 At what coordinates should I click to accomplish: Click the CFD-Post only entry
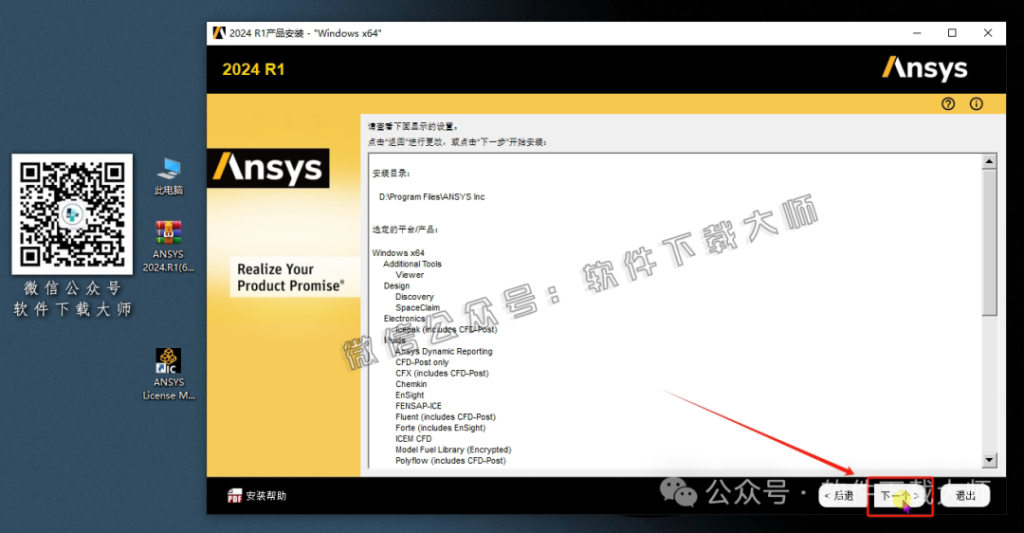[x=422, y=363]
